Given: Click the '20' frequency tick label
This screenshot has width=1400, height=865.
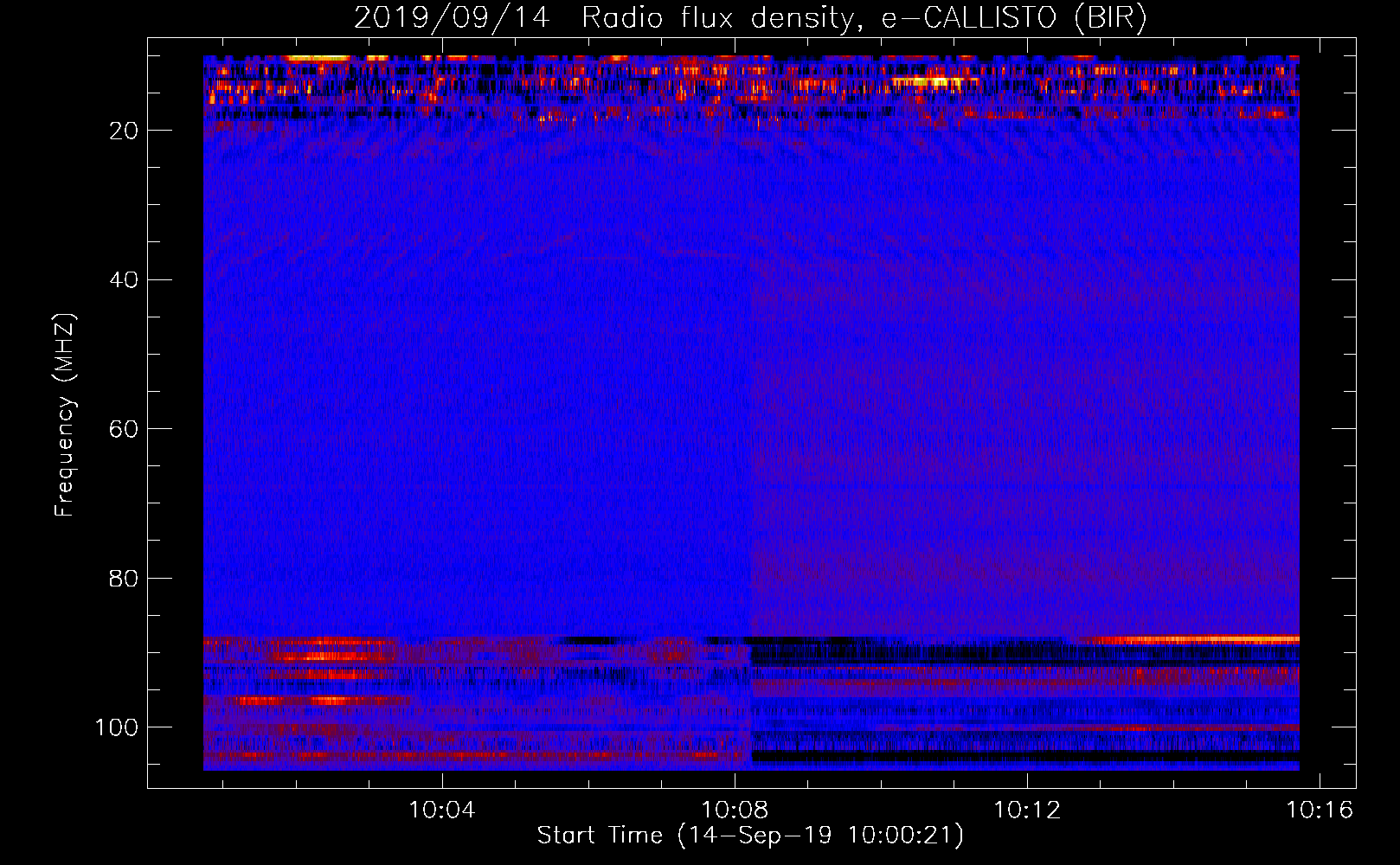Looking at the screenshot, I should click(x=125, y=131).
